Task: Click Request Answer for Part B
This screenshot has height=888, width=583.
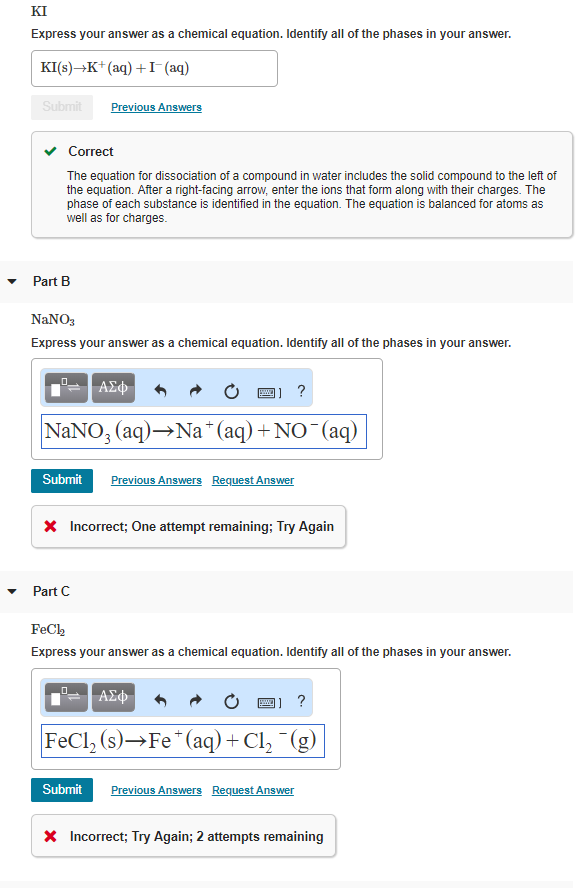Action: [252, 480]
